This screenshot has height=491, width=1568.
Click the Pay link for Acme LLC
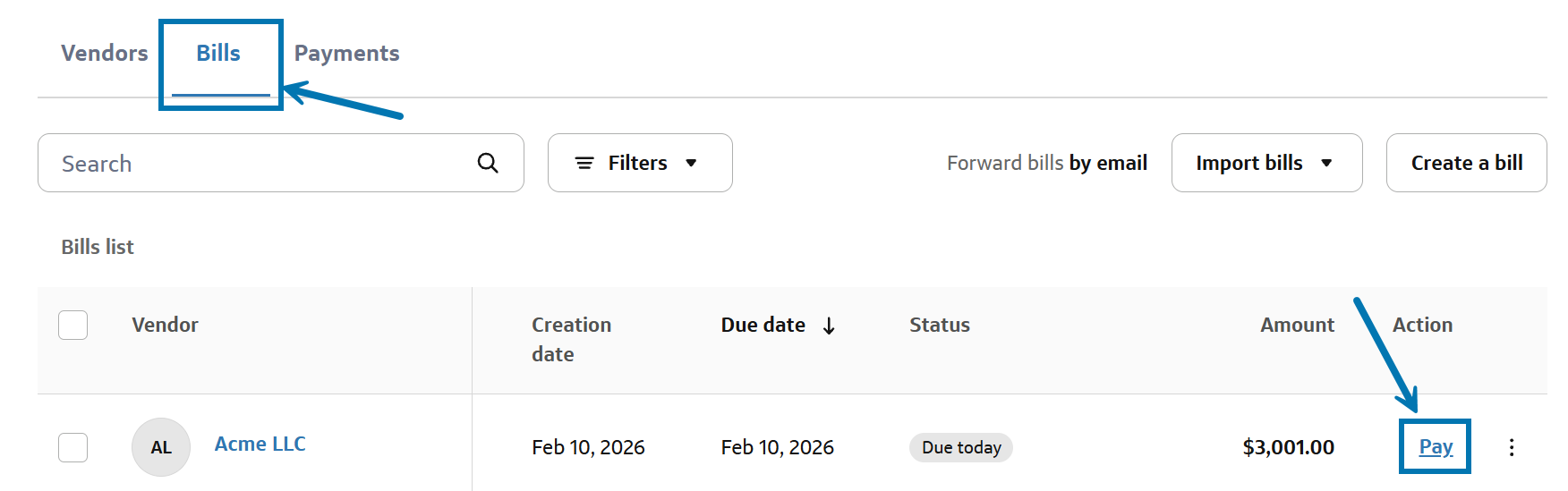1436,447
